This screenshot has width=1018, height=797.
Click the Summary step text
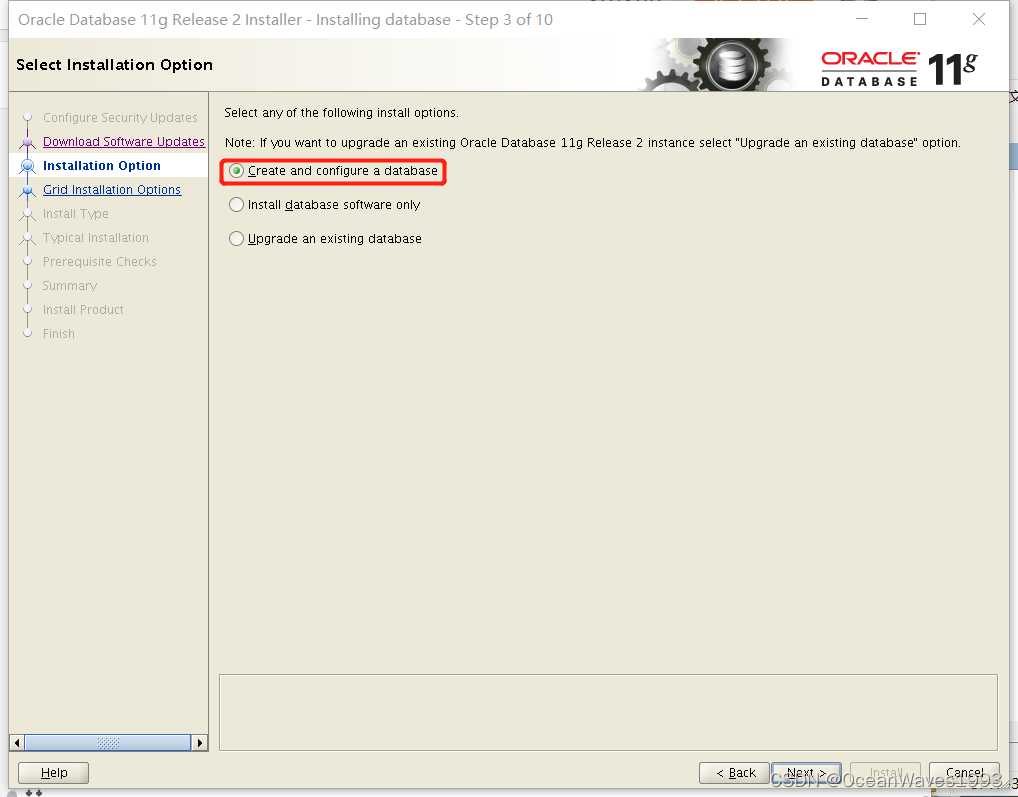pos(69,286)
